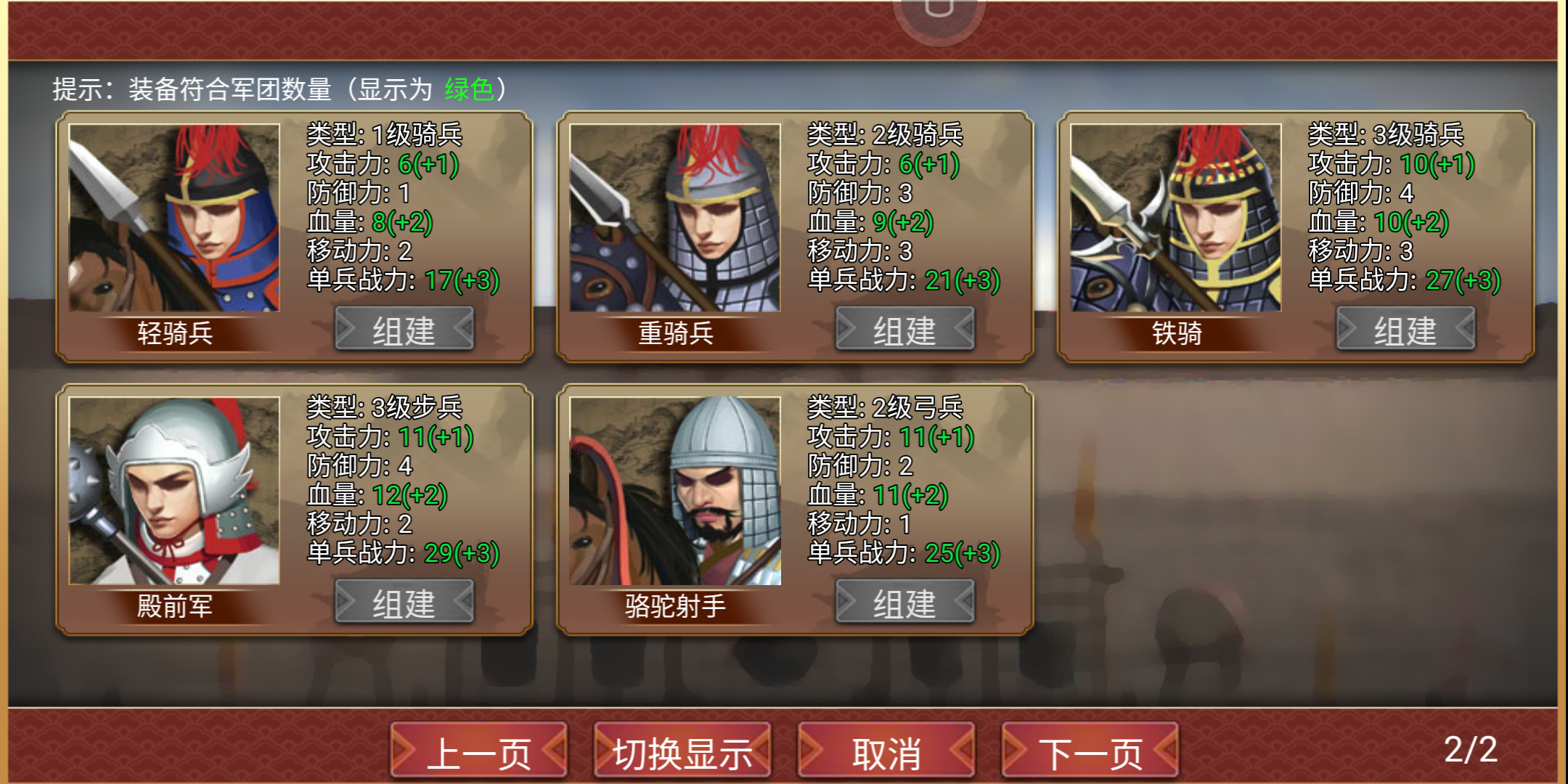Click the 2/2 page indicator
Viewport: 1568px width, 784px height.
[1471, 749]
